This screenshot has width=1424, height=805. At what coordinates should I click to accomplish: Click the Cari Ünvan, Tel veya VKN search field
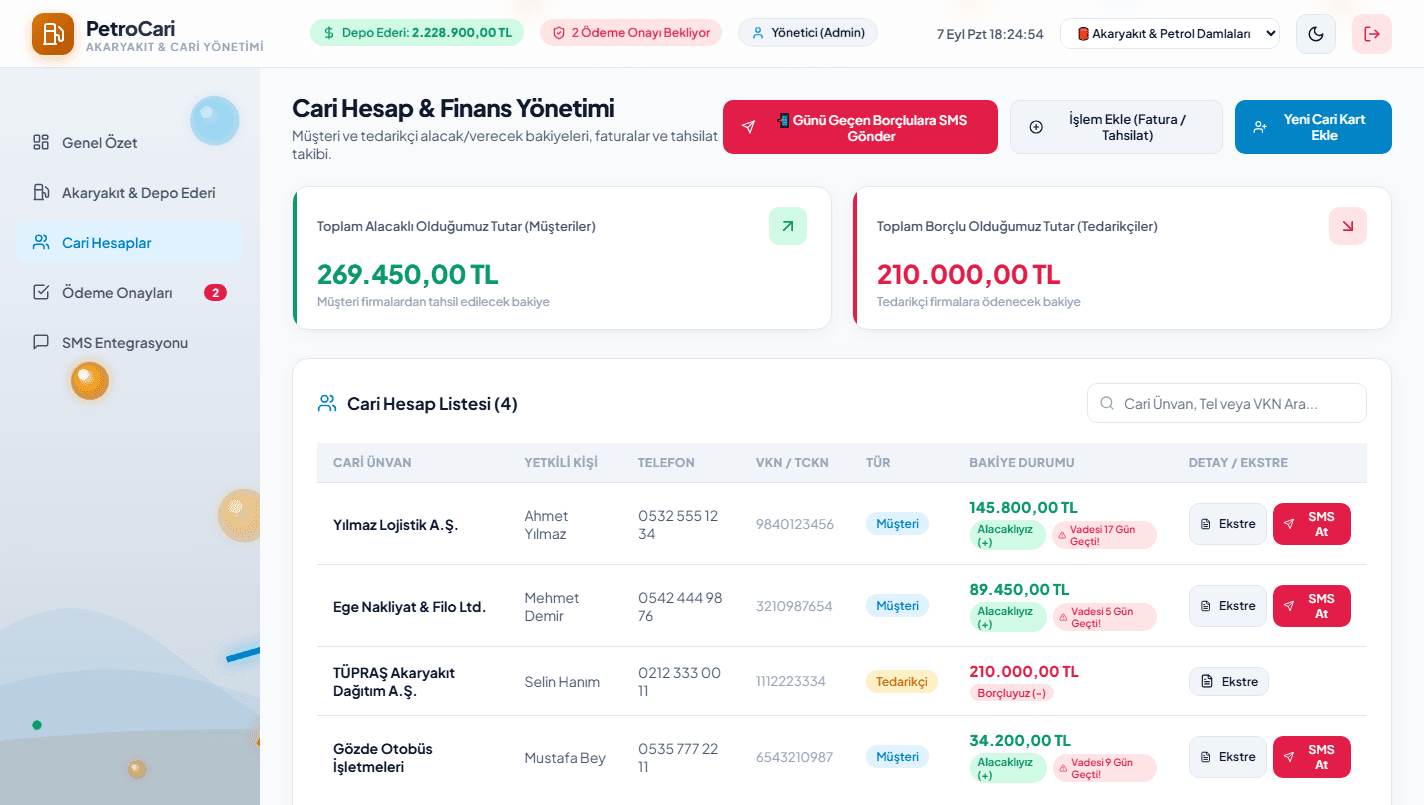pyautogui.click(x=1227, y=403)
